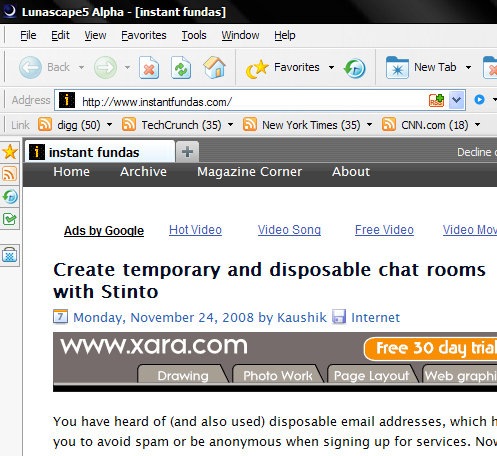Expand the digg (50) feed dropdown
Image resolution: width=497 pixels, height=456 pixels.
[x=109, y=125]
